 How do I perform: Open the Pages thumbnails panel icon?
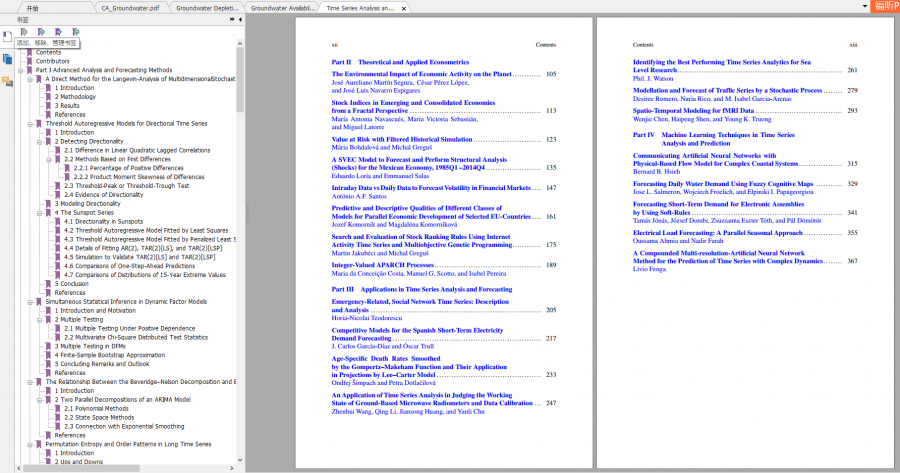coord(7,59)
